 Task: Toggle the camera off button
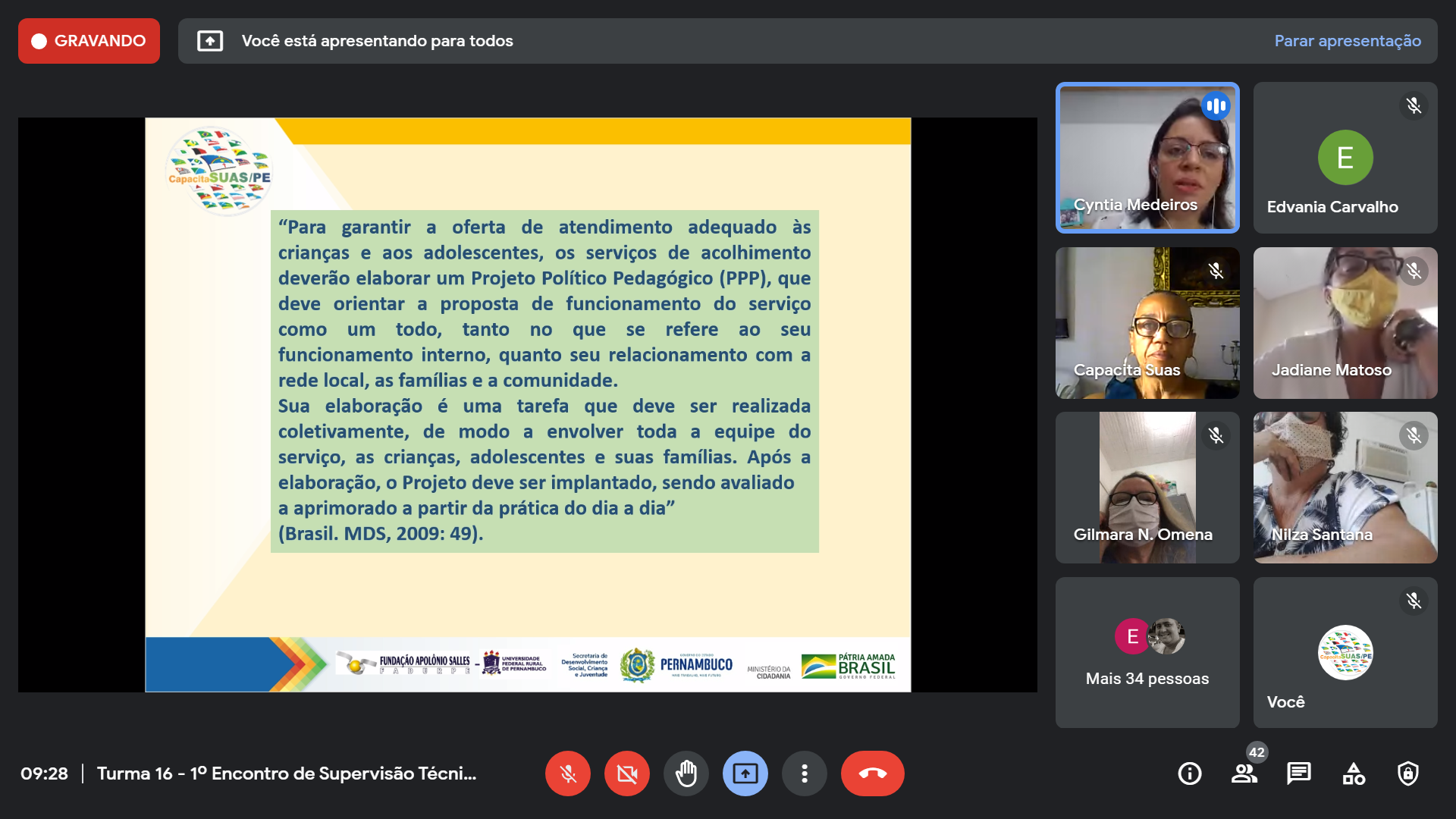(626, 773)
